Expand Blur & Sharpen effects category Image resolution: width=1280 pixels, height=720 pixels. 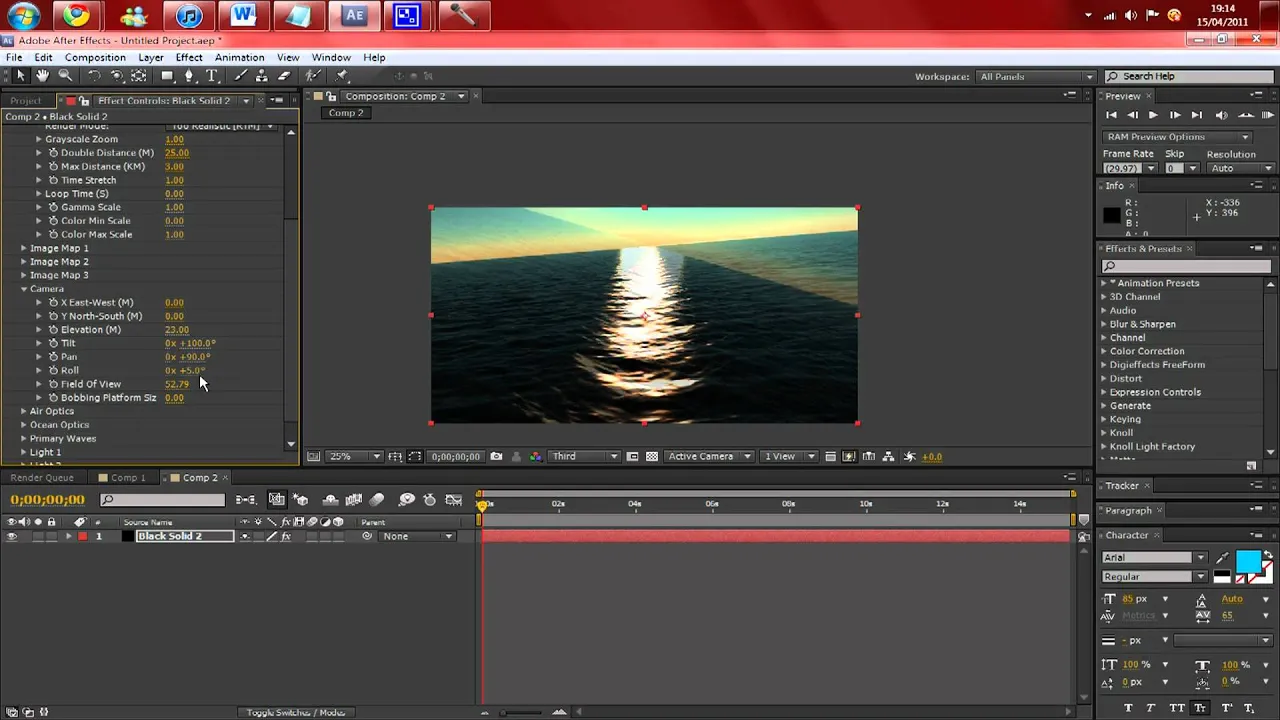pos(1104,324)
